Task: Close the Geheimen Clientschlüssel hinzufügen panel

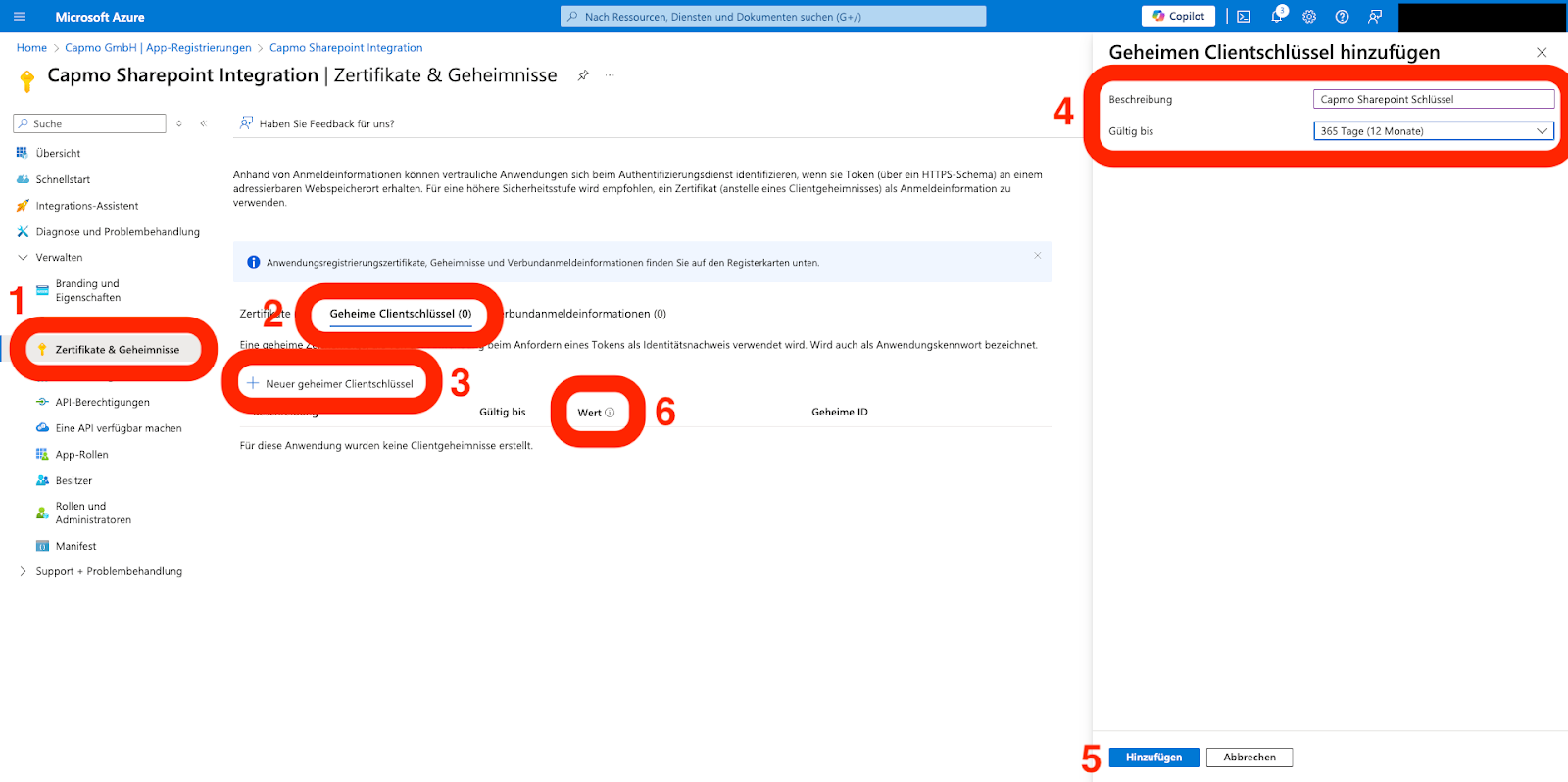Action: click(1542, 53)
